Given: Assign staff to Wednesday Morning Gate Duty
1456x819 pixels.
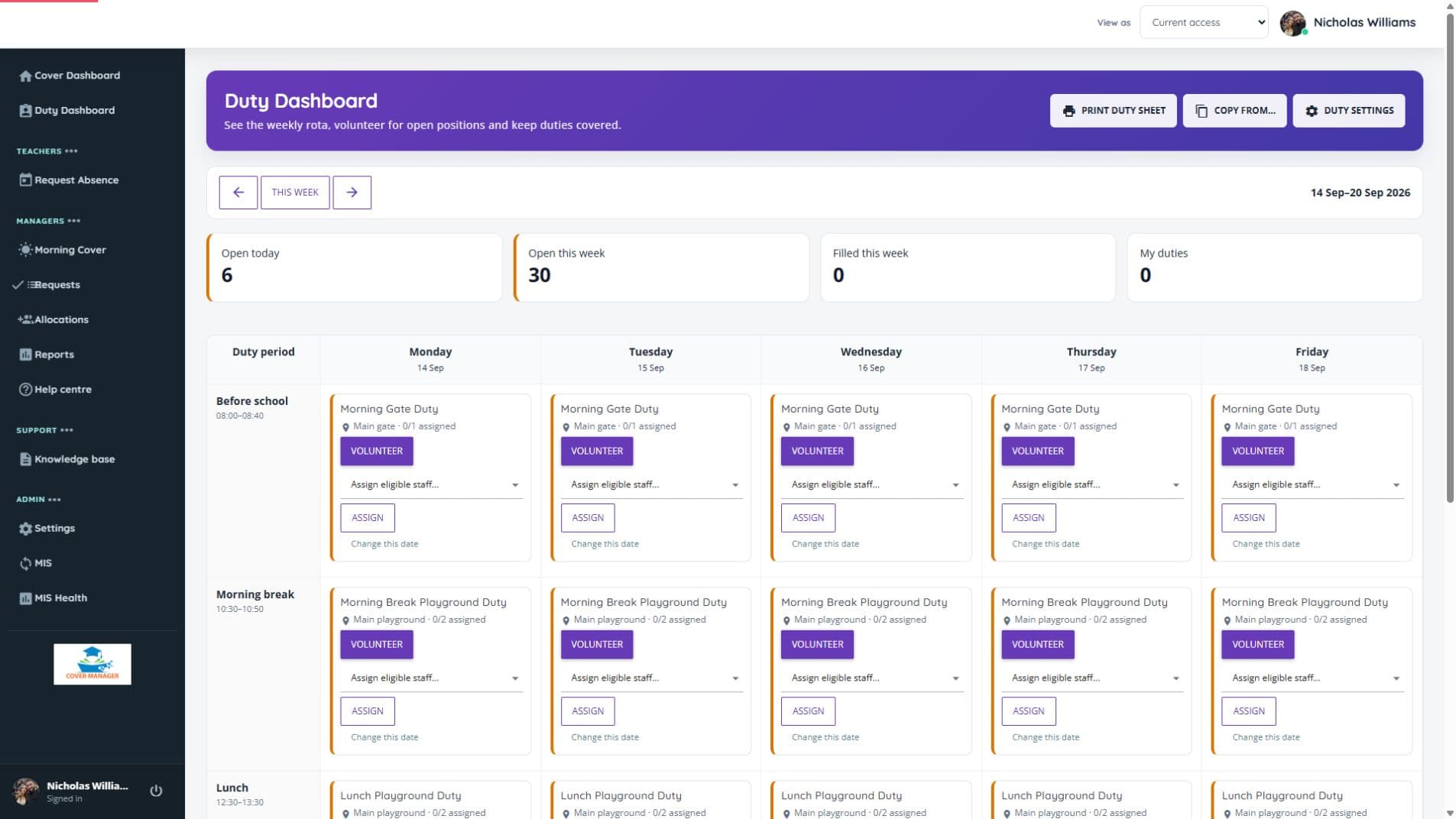Looking at the screenshot, I should tap(808, 518).
